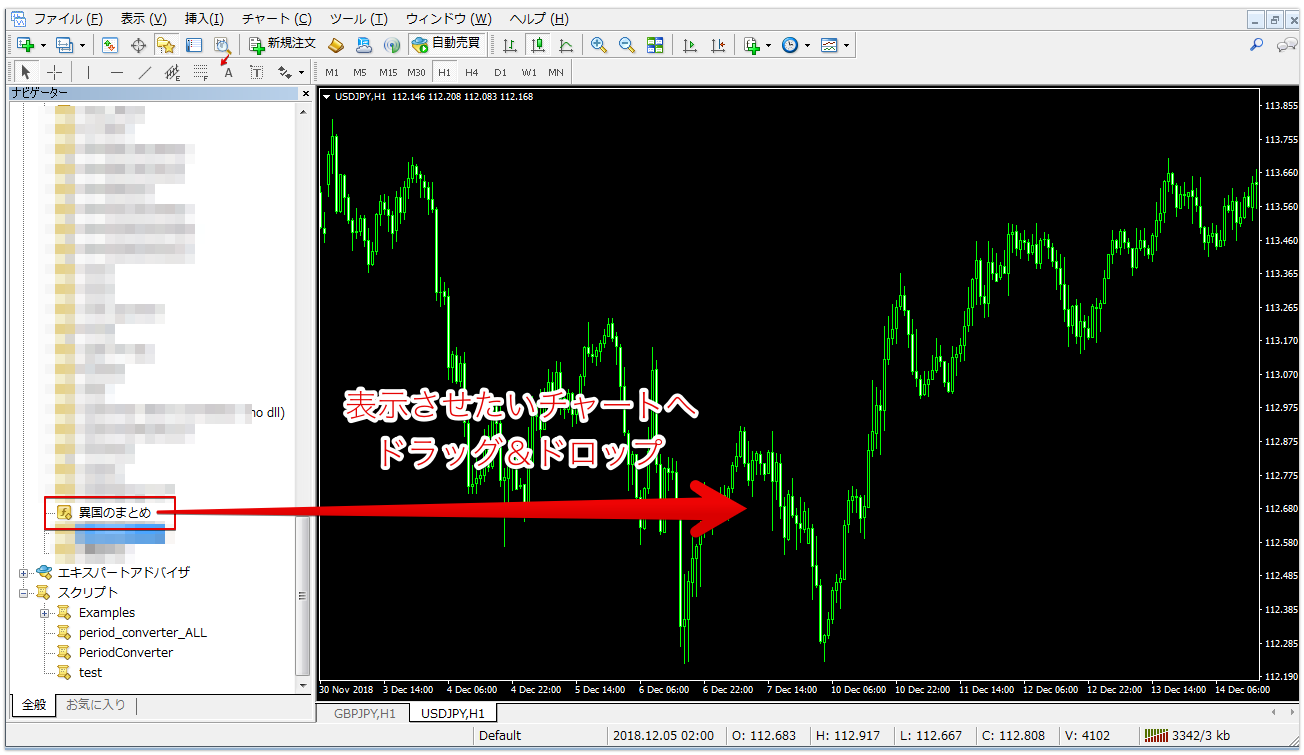Viewport: 1304px width, 755px height.
Task: Select the PeriodConverter script
Action: 125,652
